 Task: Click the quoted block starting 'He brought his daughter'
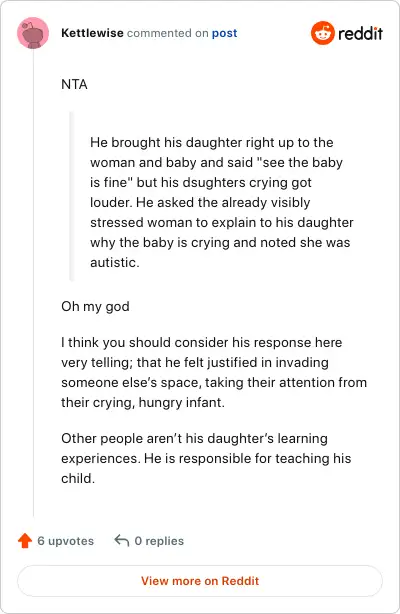(x=221, y=202)
